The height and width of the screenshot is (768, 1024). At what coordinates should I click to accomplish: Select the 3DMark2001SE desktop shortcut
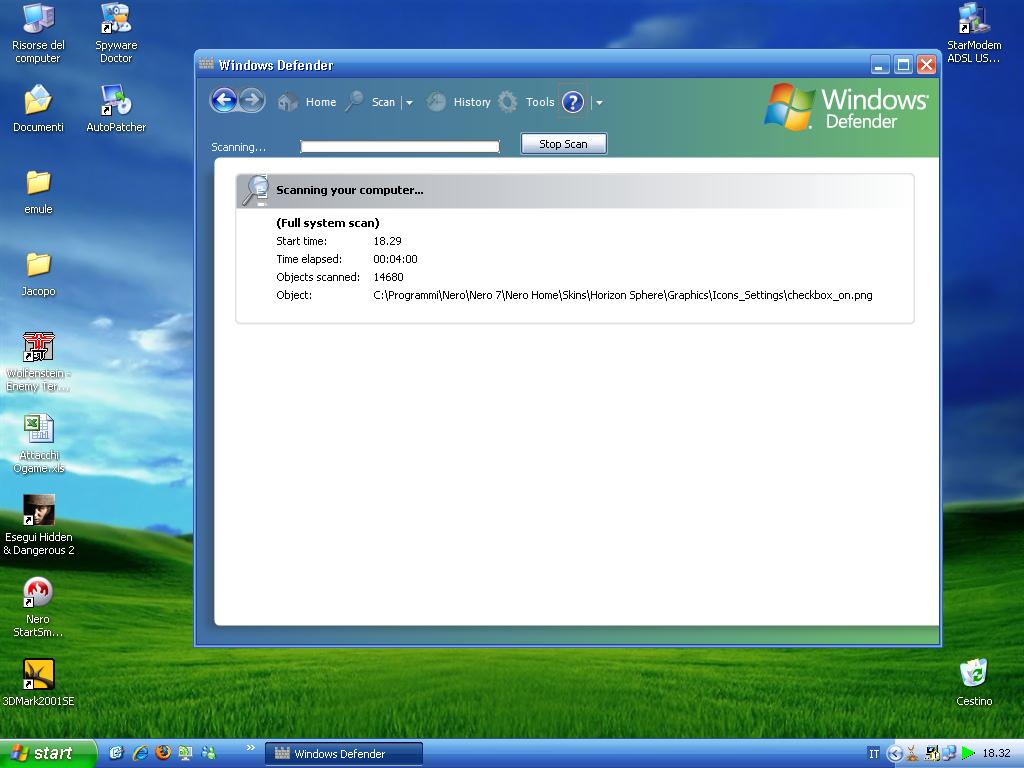click(x=39, y=682)
